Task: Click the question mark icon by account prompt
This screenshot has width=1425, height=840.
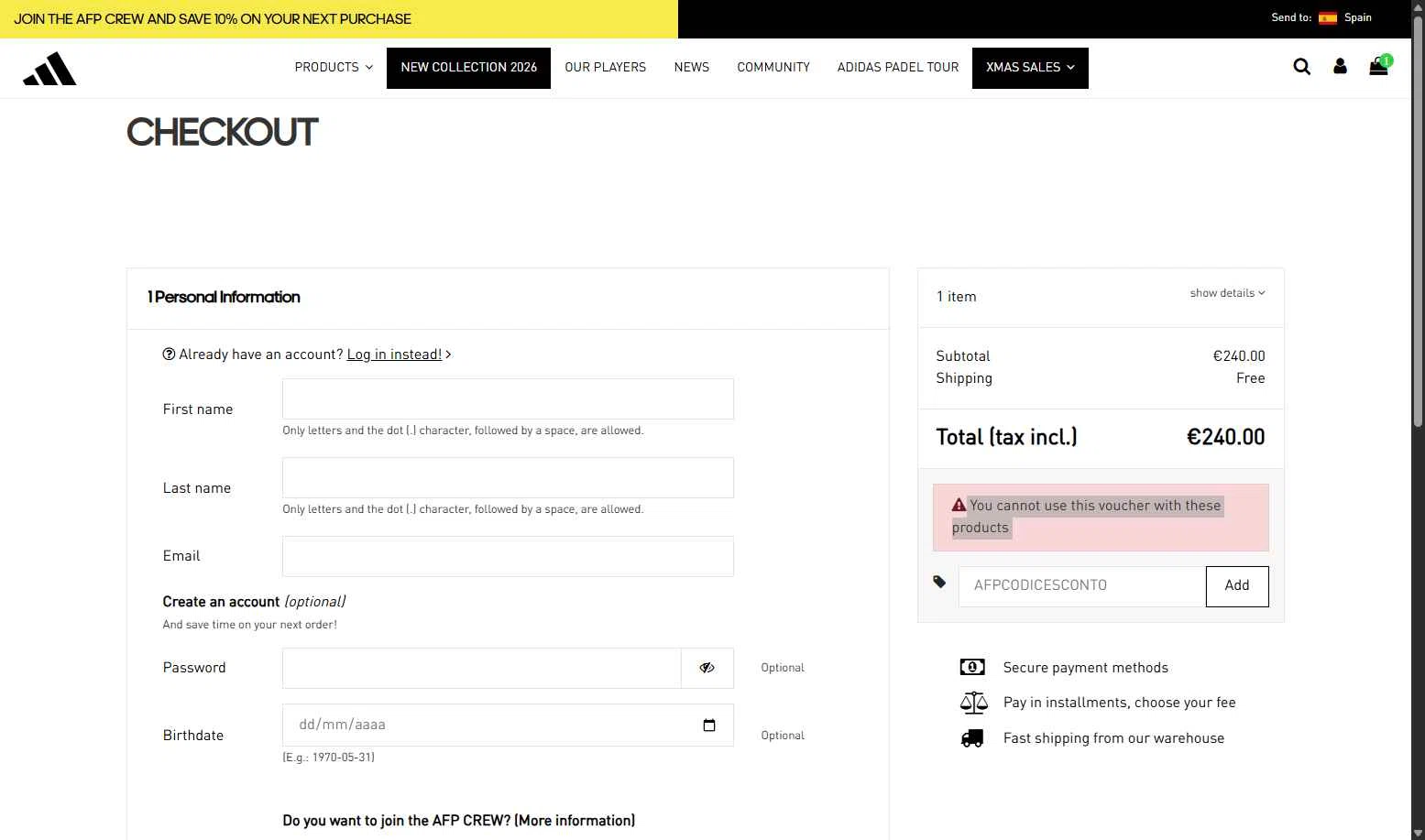Action: pos(169,355)
